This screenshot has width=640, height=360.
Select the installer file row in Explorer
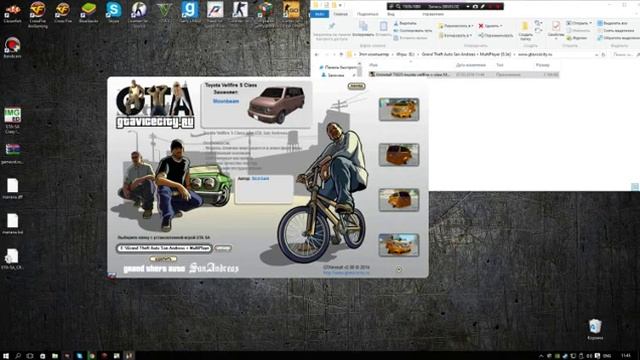(463, 75)
